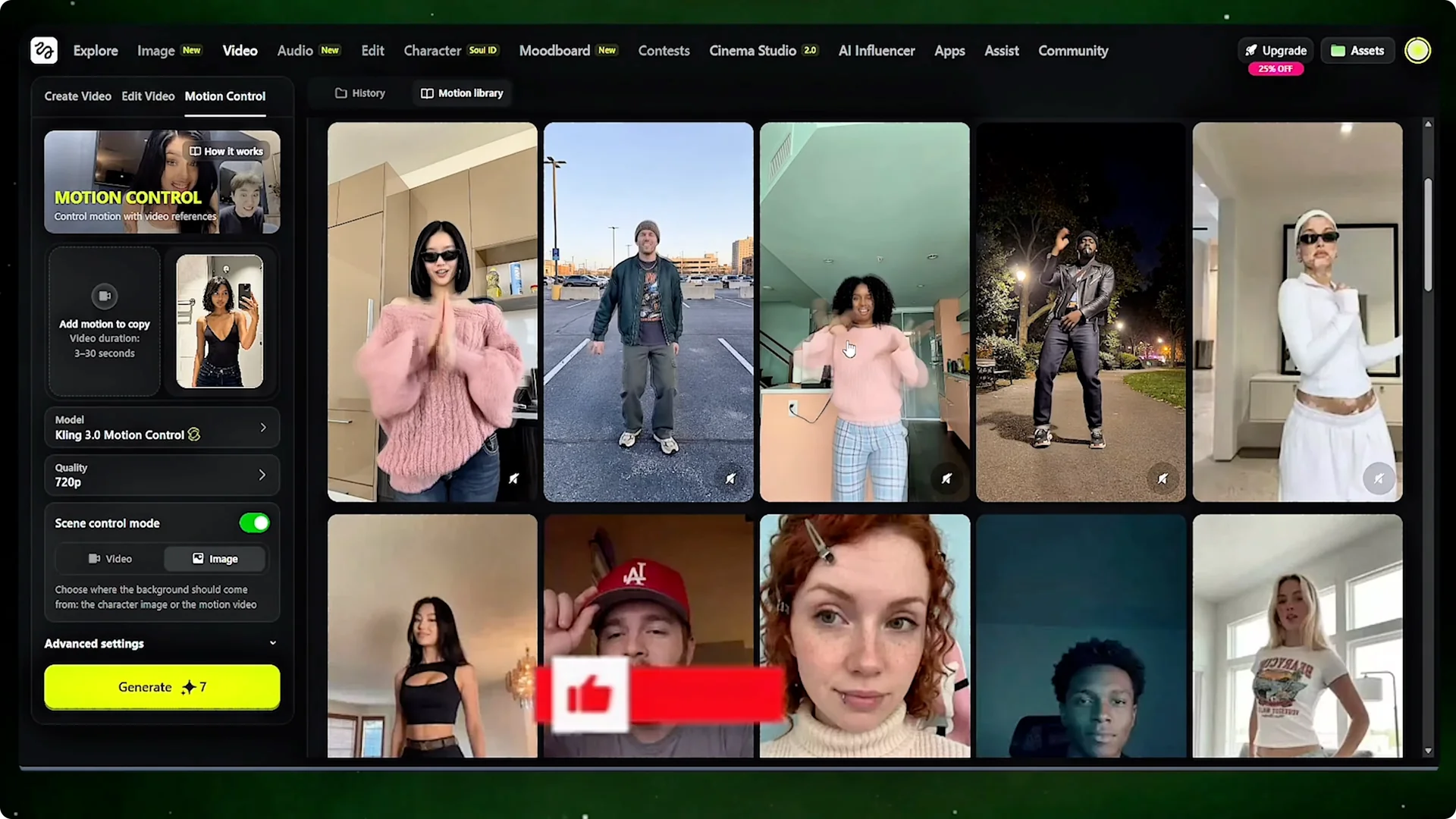Select the character reference image thumbnail
1456x819 pixels.
point(221,322)
